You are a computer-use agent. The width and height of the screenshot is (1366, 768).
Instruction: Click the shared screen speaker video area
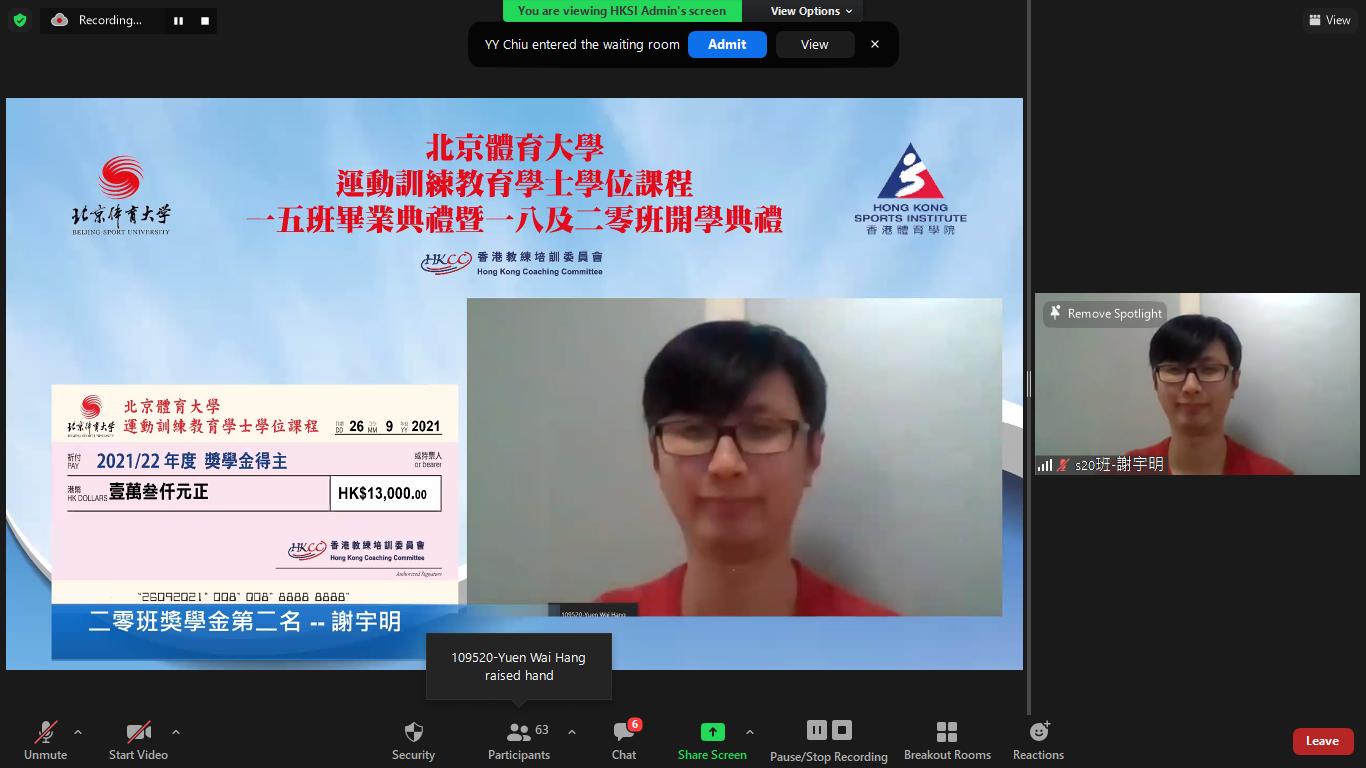pos(734,457)
